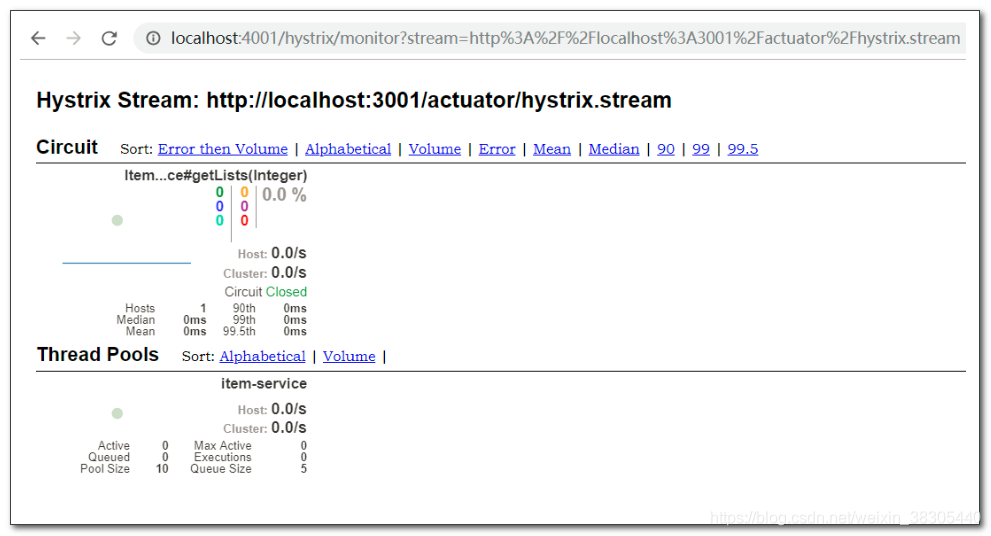Reload the page with refresh icon
Viewport: 991px width, 536px height.
(x=109, y=39)
